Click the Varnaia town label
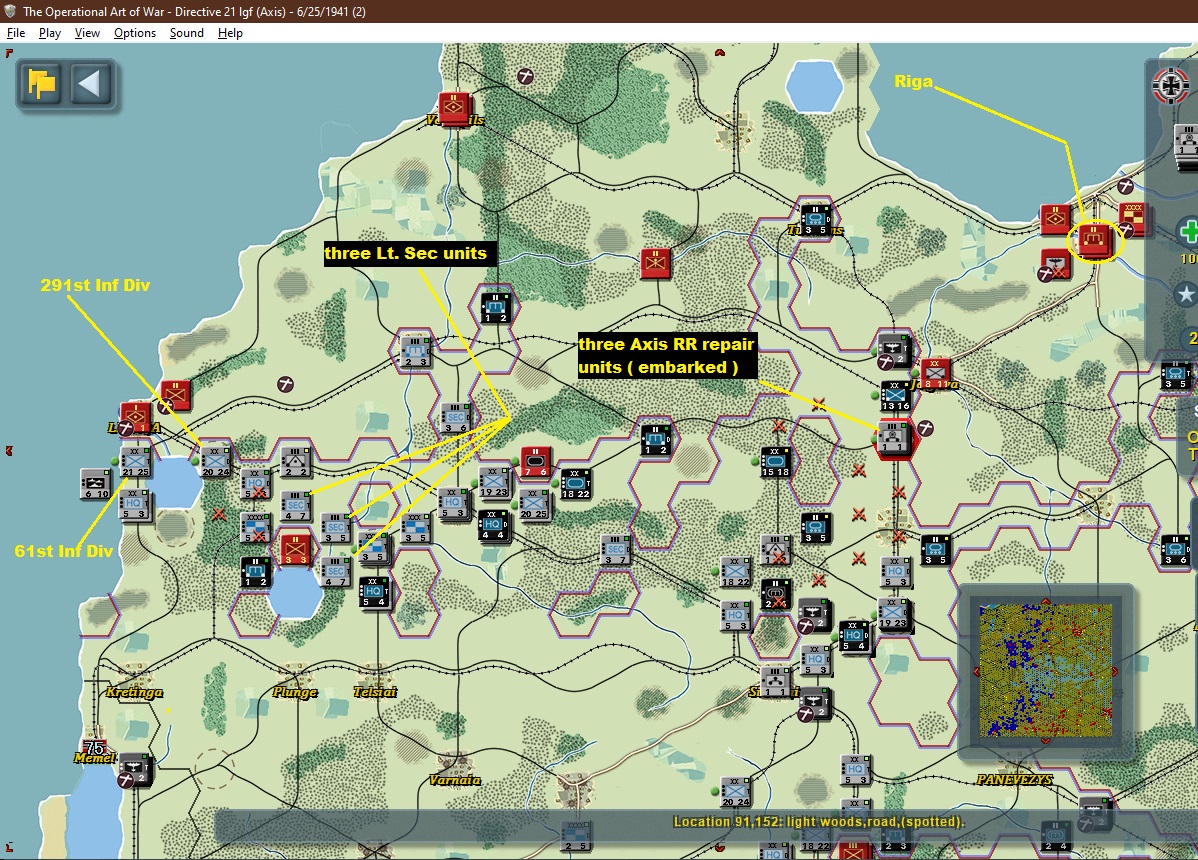 coord(455,780)
